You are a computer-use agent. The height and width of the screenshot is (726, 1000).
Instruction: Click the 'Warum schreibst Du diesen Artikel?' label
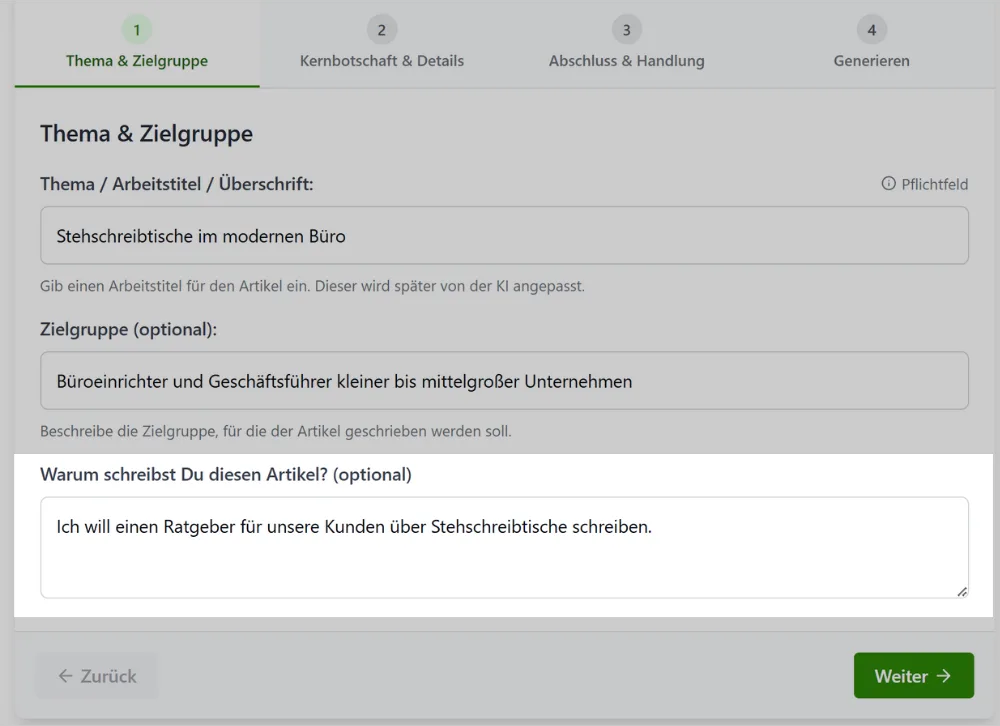(x=226, y=475)
